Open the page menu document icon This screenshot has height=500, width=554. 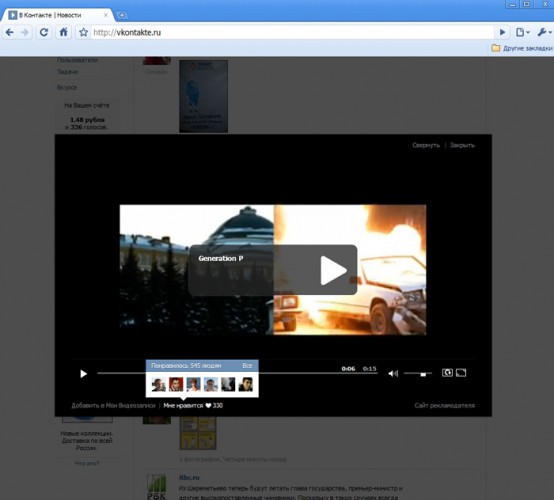click(523, 33)
